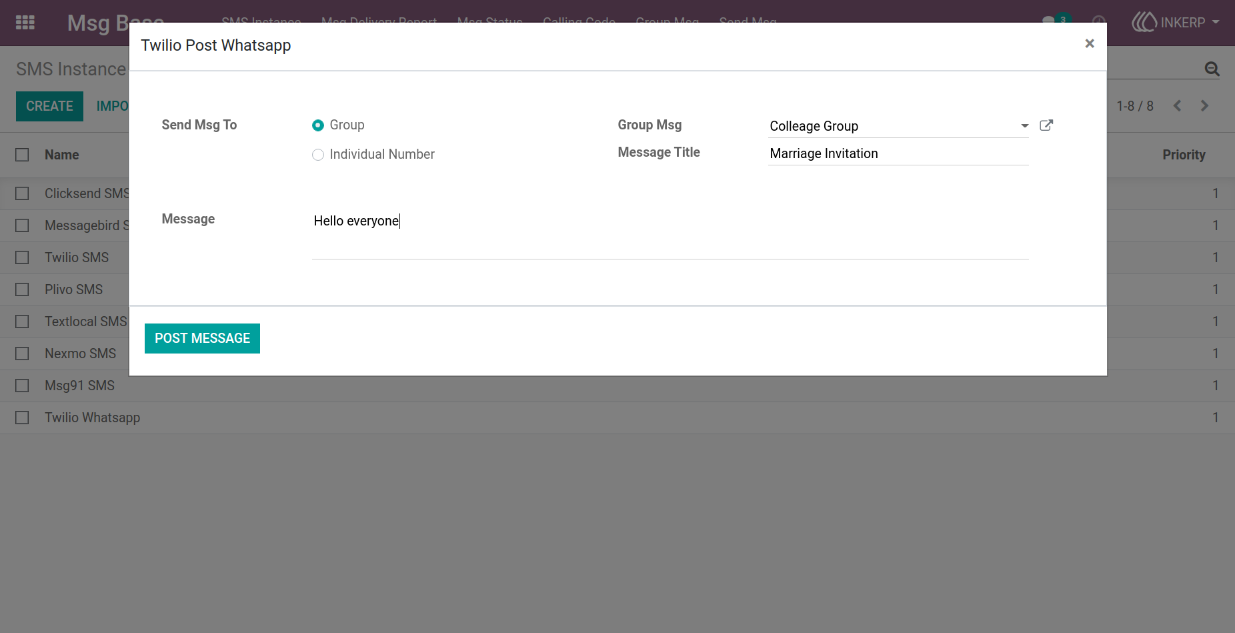Open the SMS Instance menu

(x=261, y=21)
